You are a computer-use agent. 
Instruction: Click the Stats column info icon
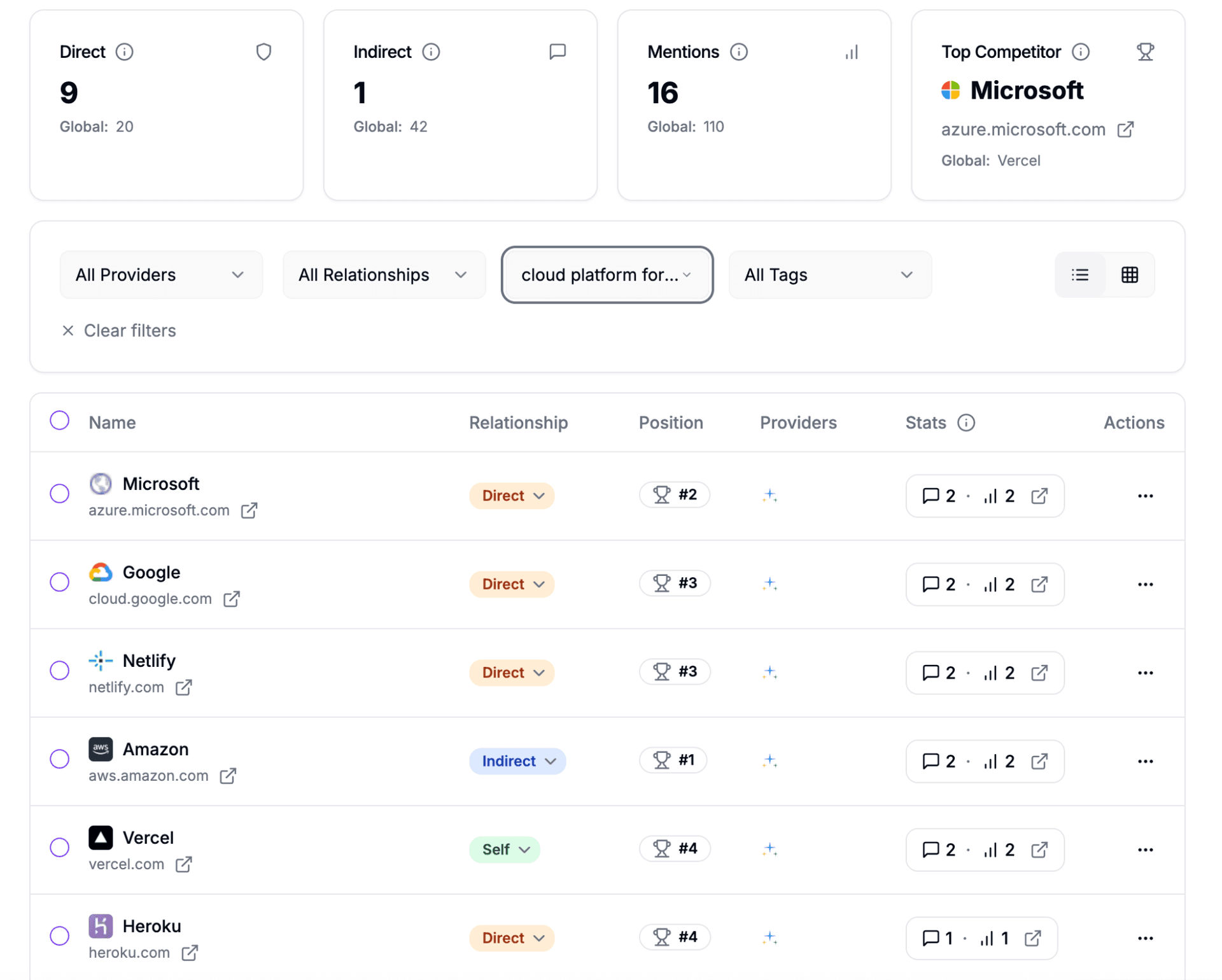(966, 423)
